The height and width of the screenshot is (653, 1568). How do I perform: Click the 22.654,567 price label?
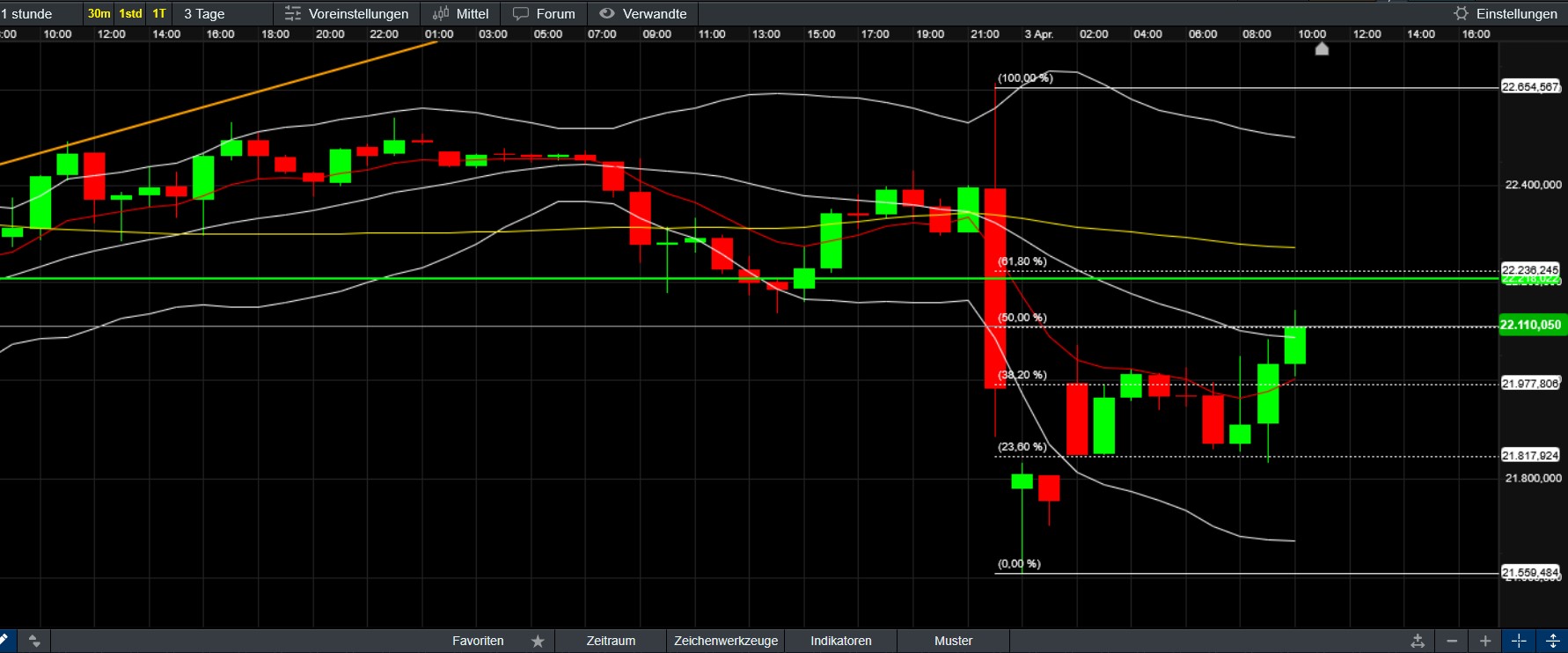(1530, 87)
